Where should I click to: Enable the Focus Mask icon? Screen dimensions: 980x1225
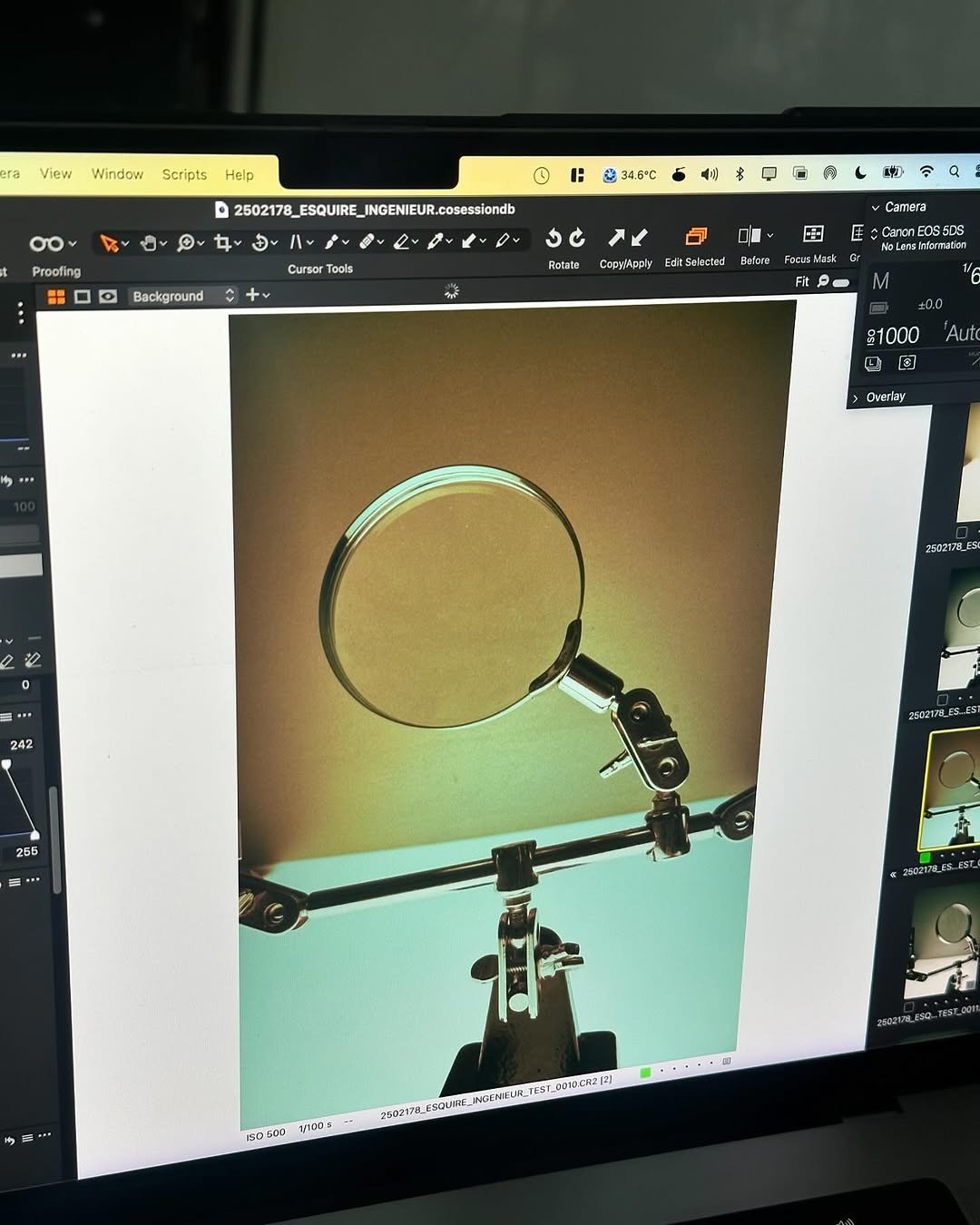pyautogui.click(x=813, y=235)
